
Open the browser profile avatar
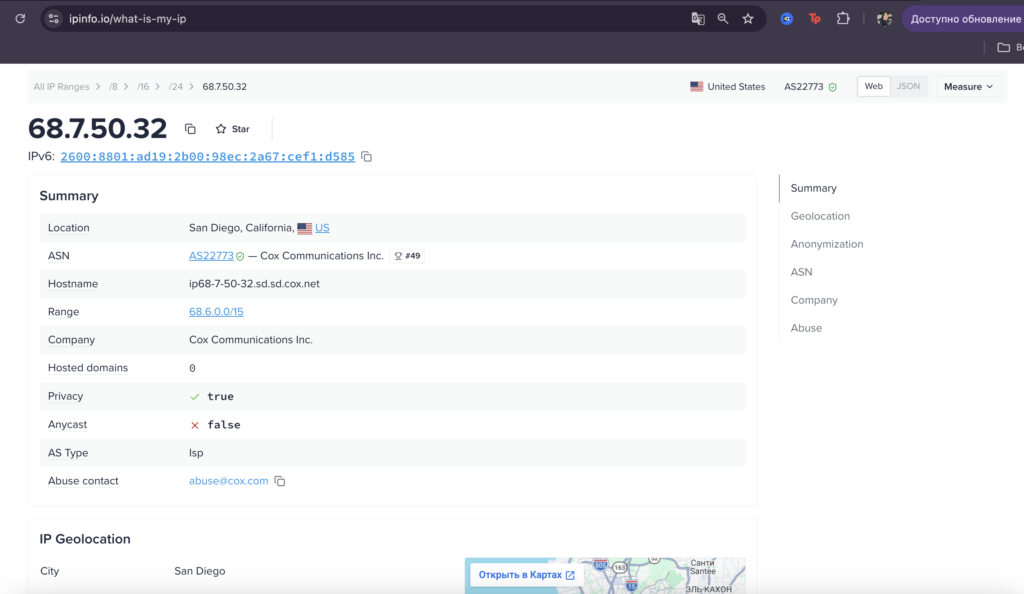884,19
